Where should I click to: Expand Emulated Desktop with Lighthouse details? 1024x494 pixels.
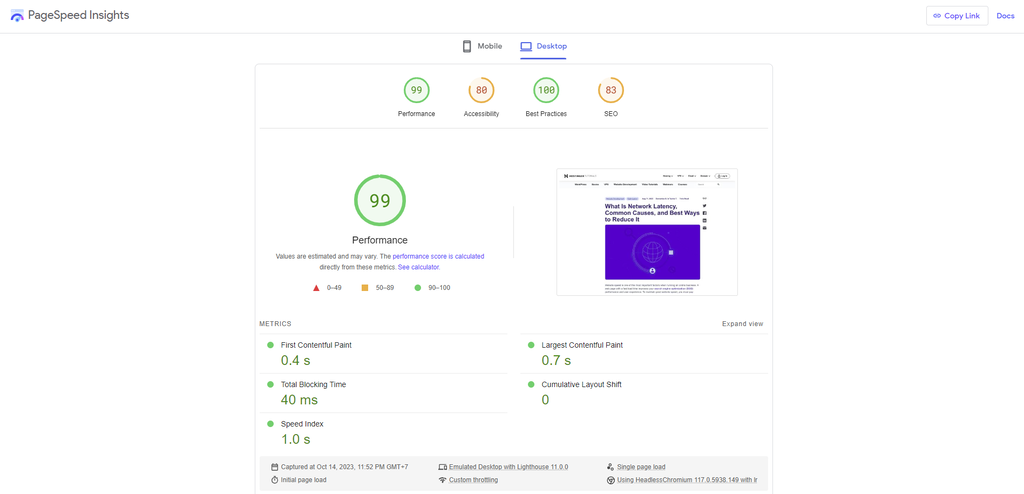point(508,467)
